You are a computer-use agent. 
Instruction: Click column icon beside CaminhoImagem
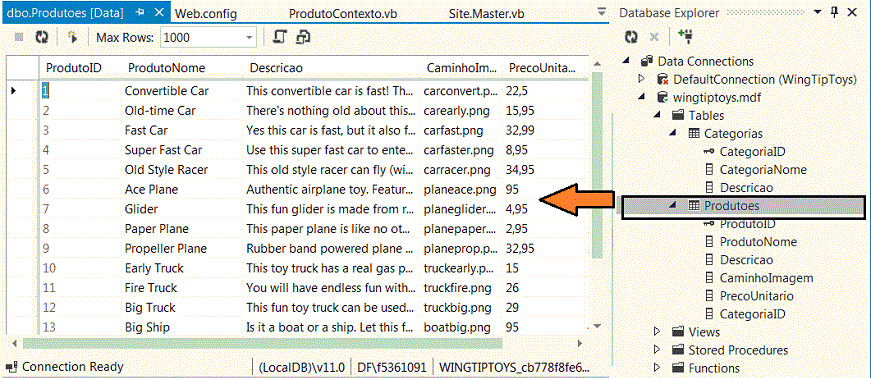[x=709, y=278]
